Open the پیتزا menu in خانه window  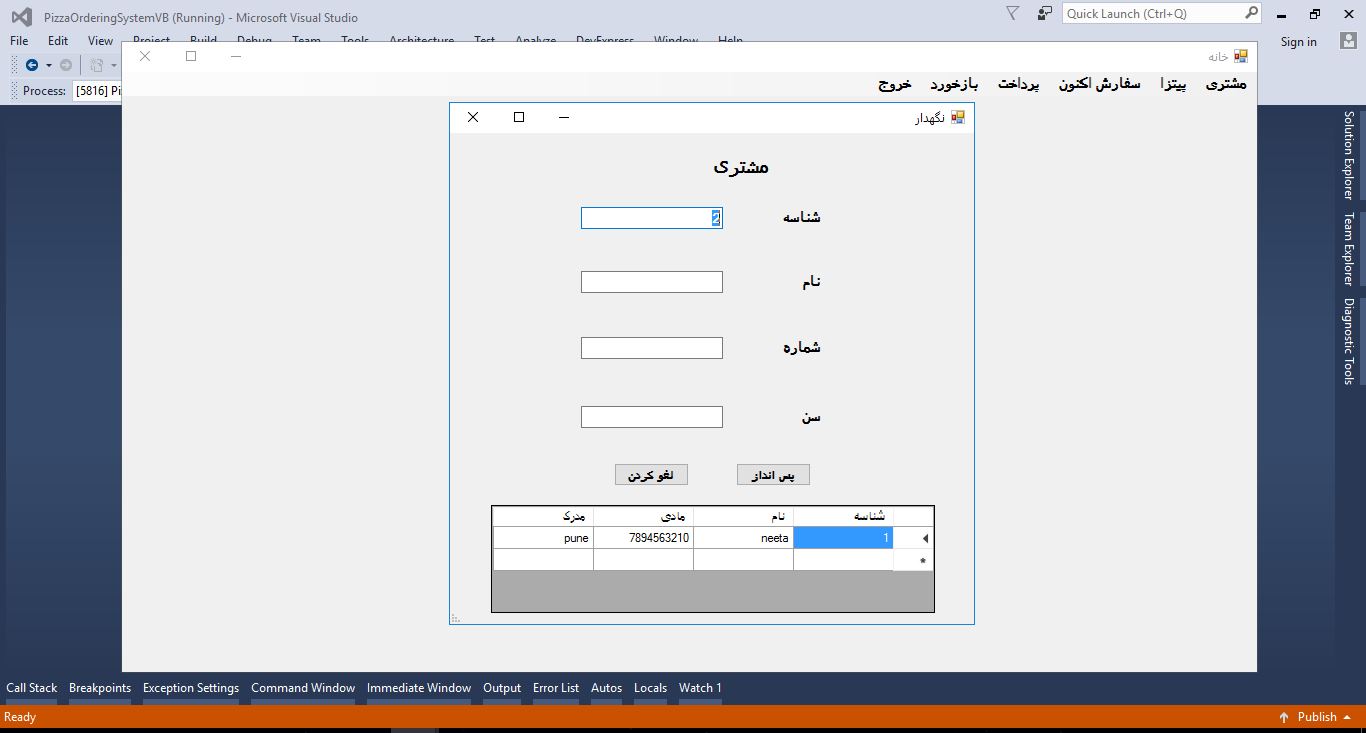(1173, 84)
